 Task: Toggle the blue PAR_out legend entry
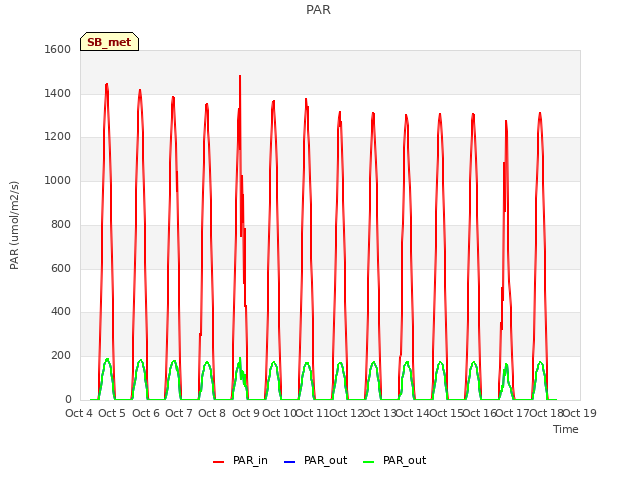(316, 460)
